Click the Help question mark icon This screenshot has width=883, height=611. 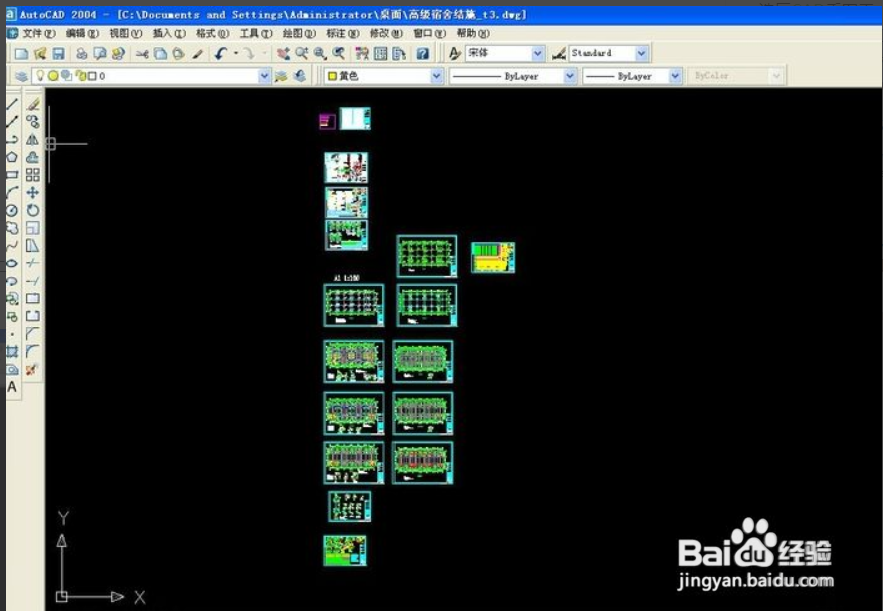coord(422,53)
